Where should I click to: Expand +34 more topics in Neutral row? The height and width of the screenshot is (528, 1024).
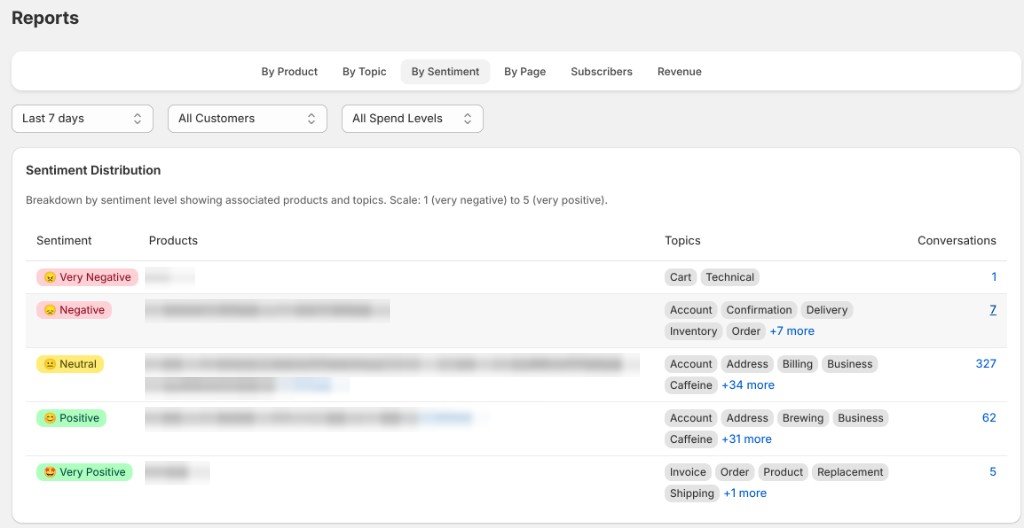point(748,386)
